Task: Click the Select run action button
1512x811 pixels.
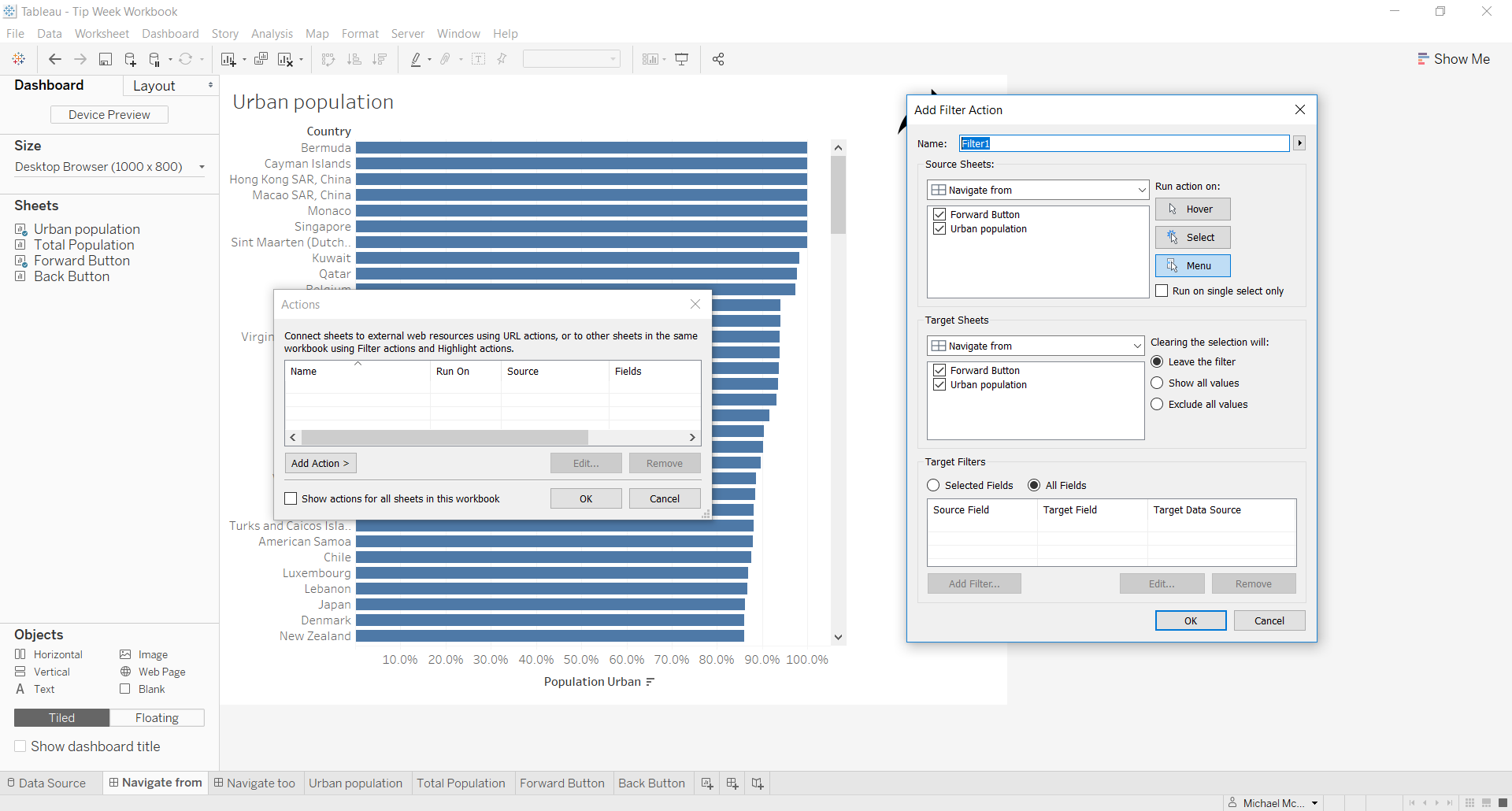Action: pos(1192,237)
